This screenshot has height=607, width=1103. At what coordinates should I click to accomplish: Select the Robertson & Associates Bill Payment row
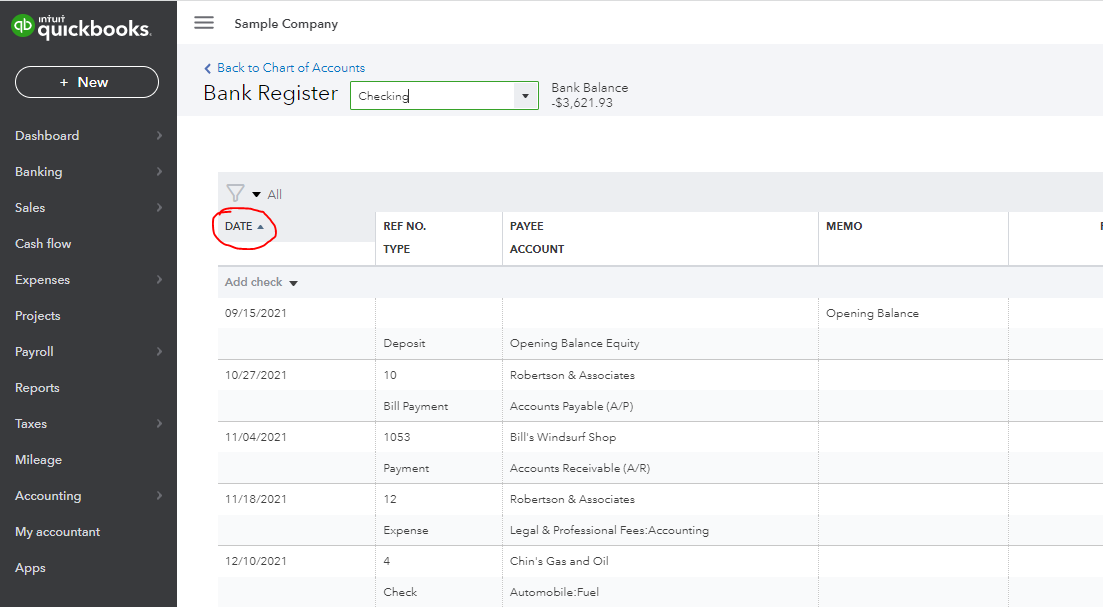click(572, 376)
